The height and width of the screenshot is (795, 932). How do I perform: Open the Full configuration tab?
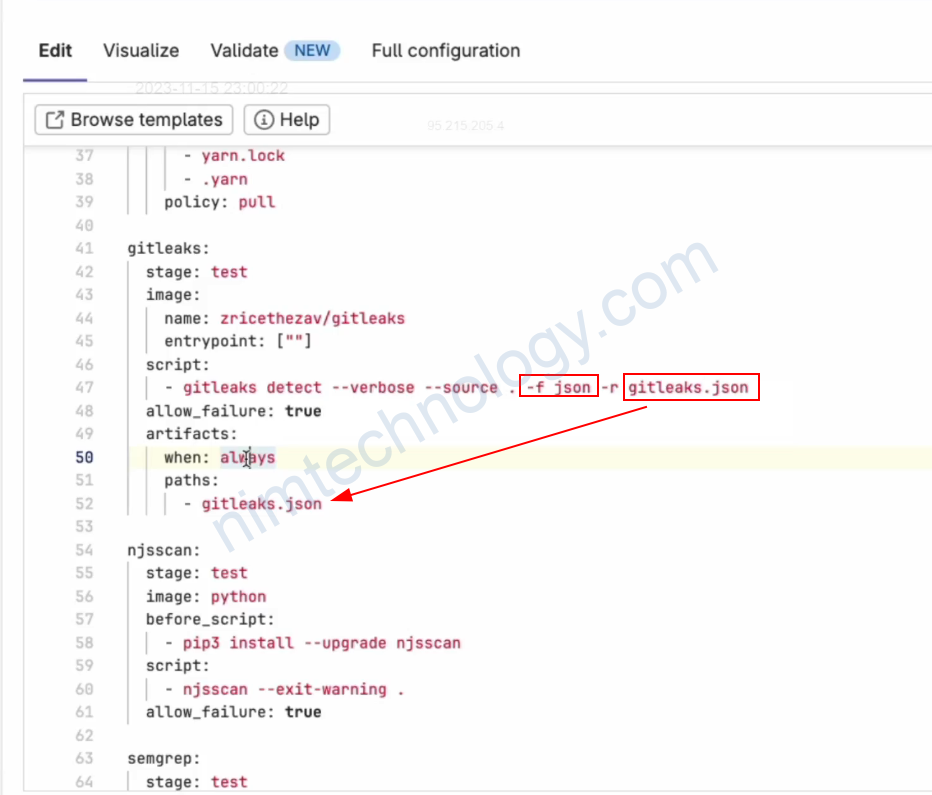[x=445, y=51]
